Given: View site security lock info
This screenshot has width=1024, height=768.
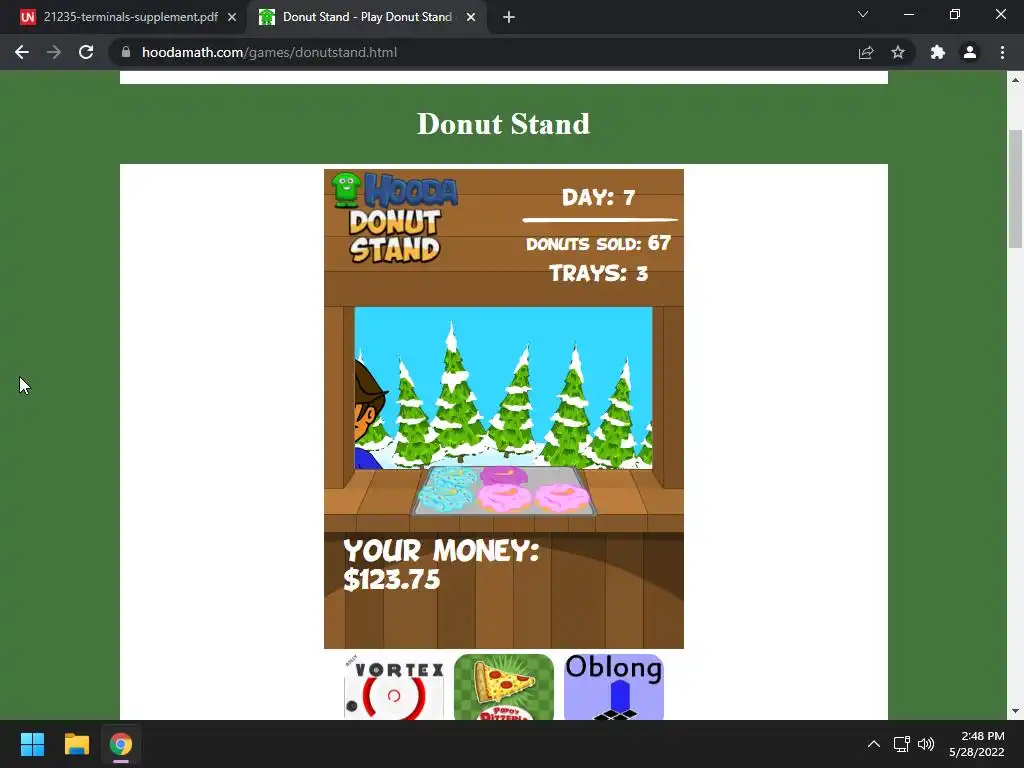Looking at the screenshot, I should (x=126, y=52).
